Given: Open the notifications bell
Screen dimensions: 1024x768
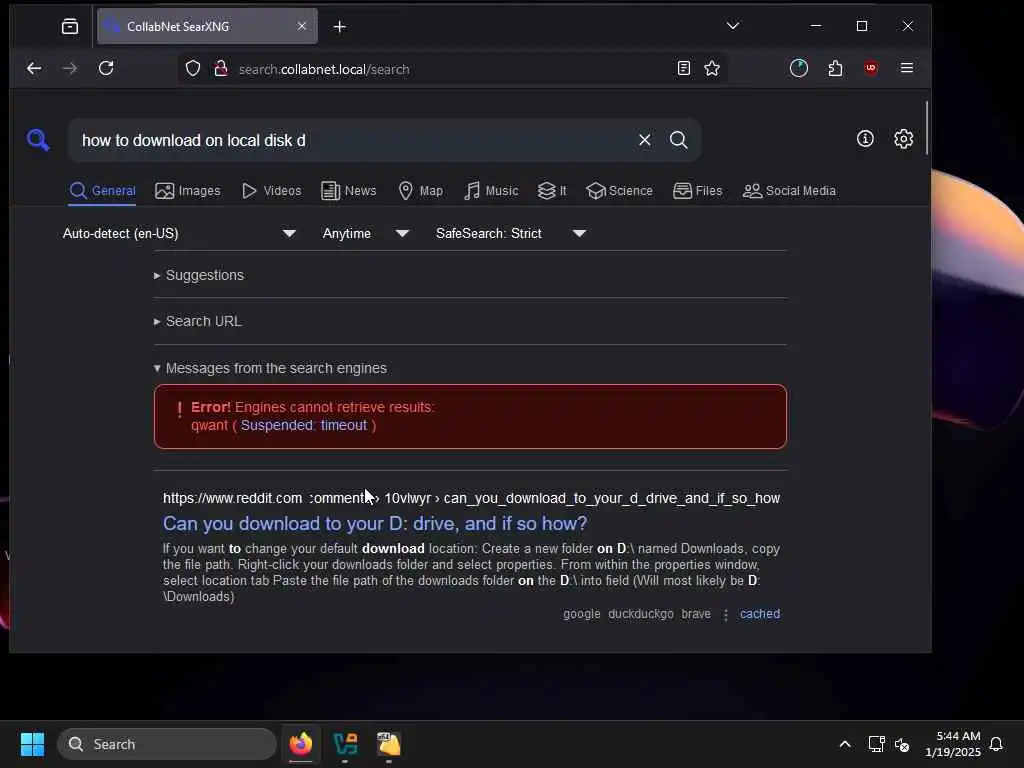Looking at the screenshot, I should tap(996, 744).
